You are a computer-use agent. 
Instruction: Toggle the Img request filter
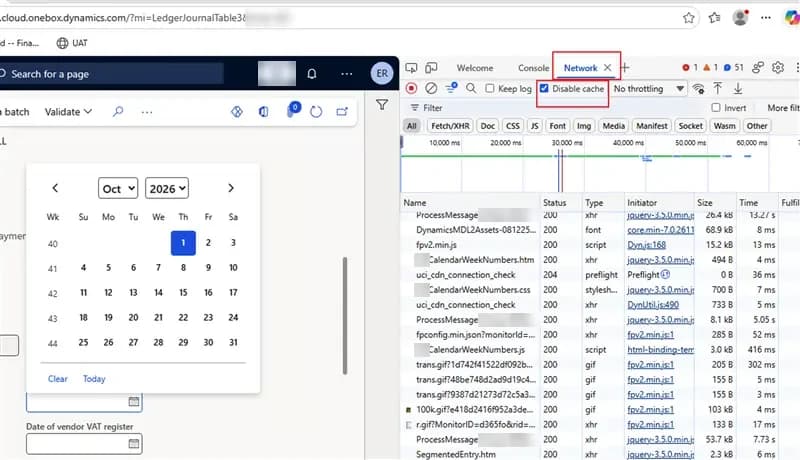click(584, 126)
